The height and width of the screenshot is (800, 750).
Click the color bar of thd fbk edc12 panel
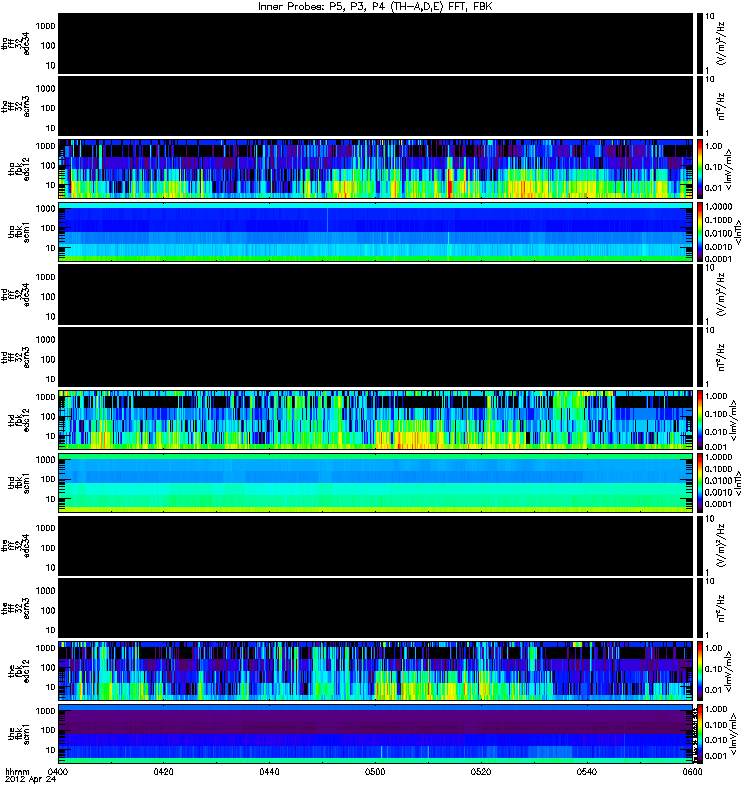(699, 420)
